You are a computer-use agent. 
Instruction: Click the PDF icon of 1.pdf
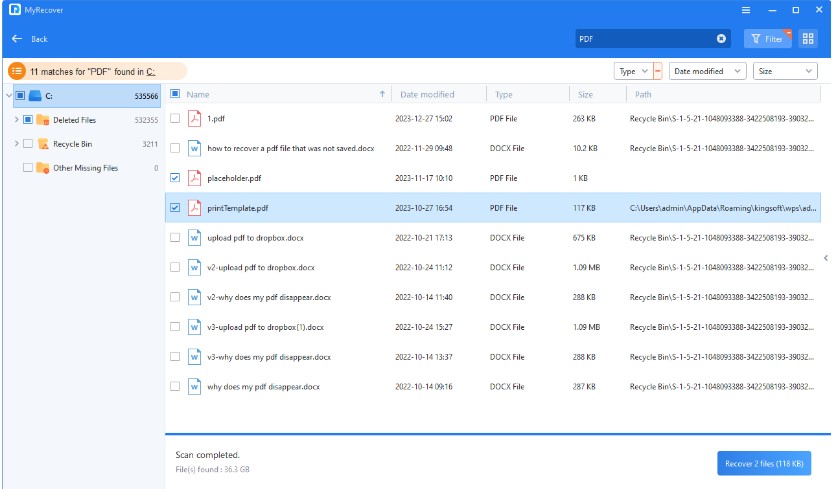(x=195, y=119)
